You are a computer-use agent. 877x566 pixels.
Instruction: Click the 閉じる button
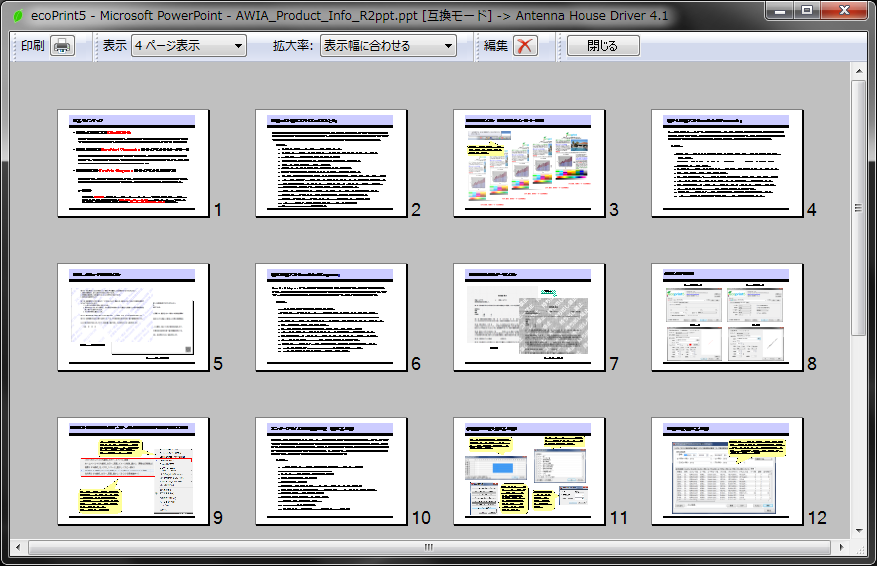tap(603, 46)
